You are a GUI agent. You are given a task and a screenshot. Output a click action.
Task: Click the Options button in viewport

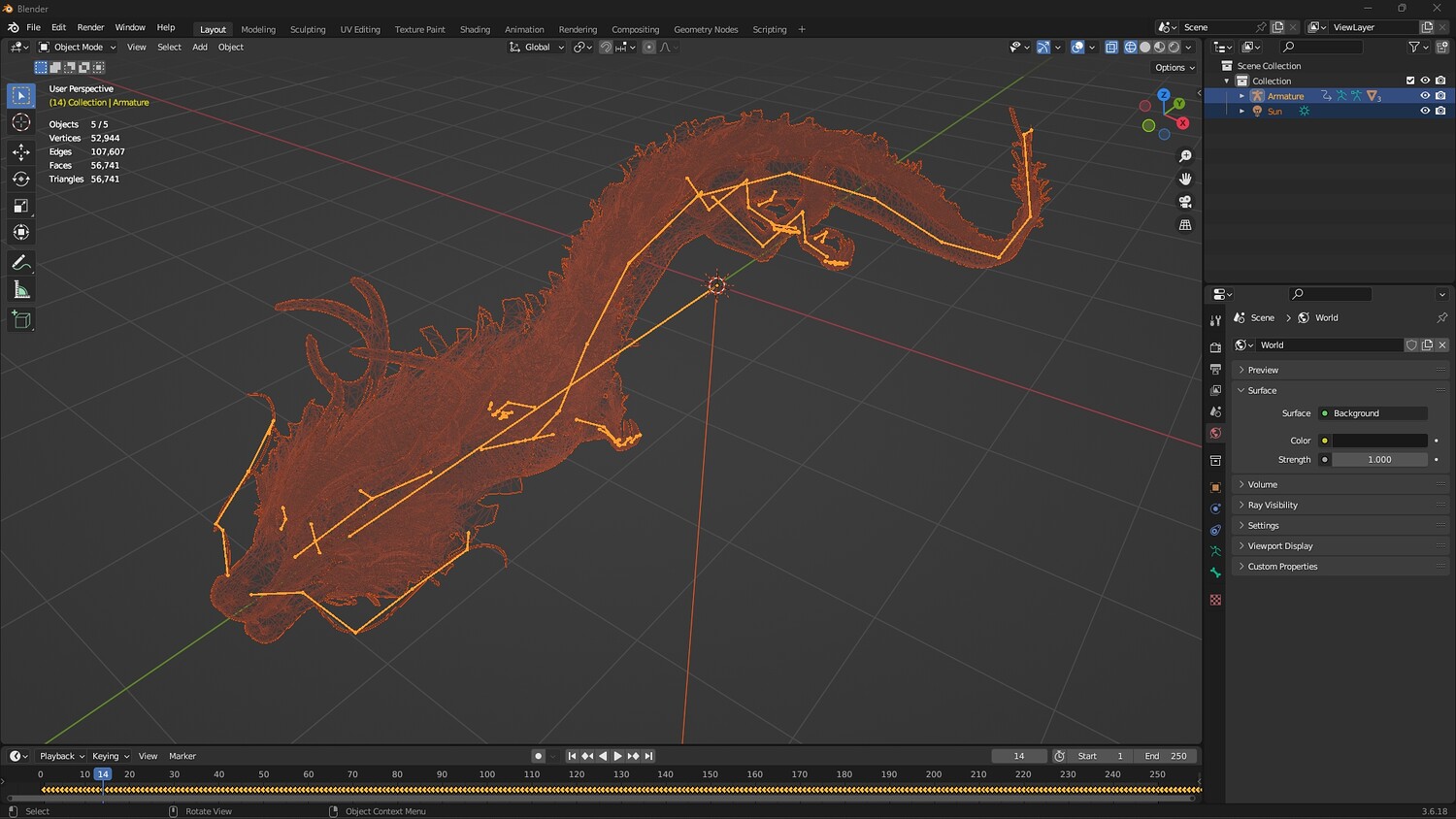1175,68
